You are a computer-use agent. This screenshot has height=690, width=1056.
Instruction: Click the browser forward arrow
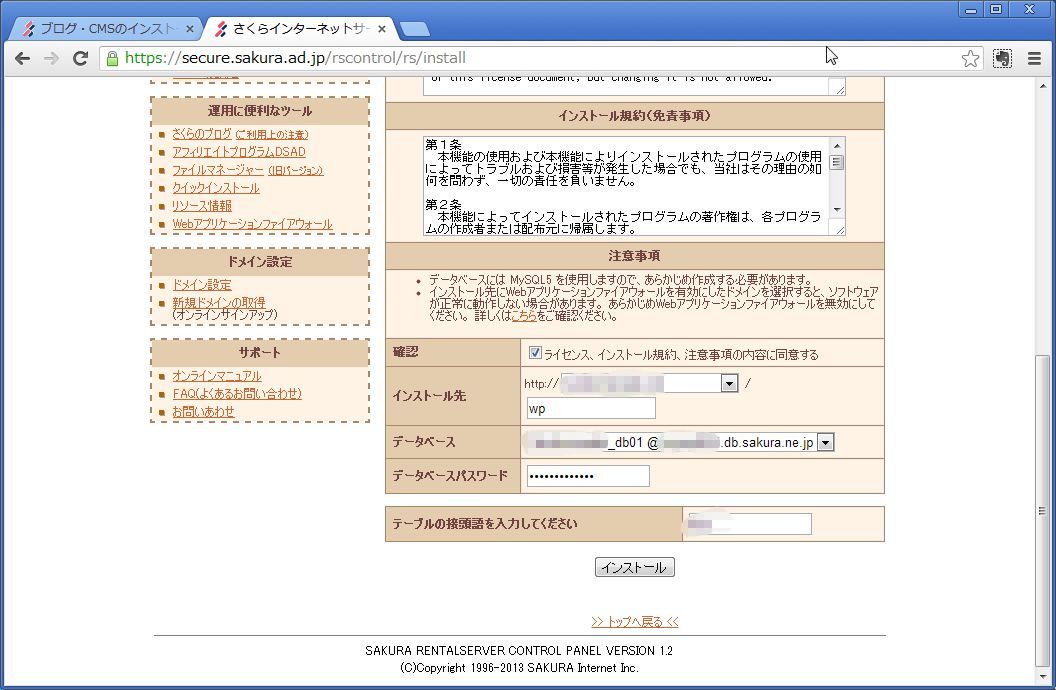point(51,59)
